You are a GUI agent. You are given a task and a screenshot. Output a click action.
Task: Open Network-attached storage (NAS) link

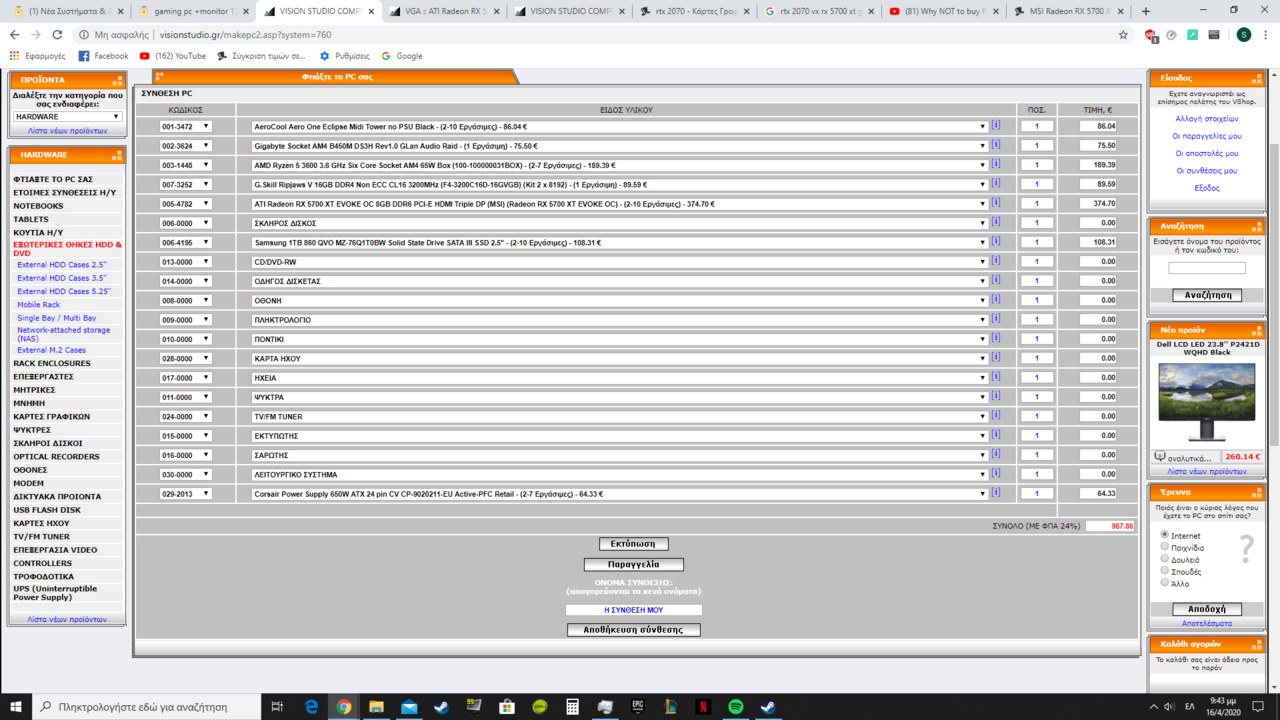click(63, 334)
